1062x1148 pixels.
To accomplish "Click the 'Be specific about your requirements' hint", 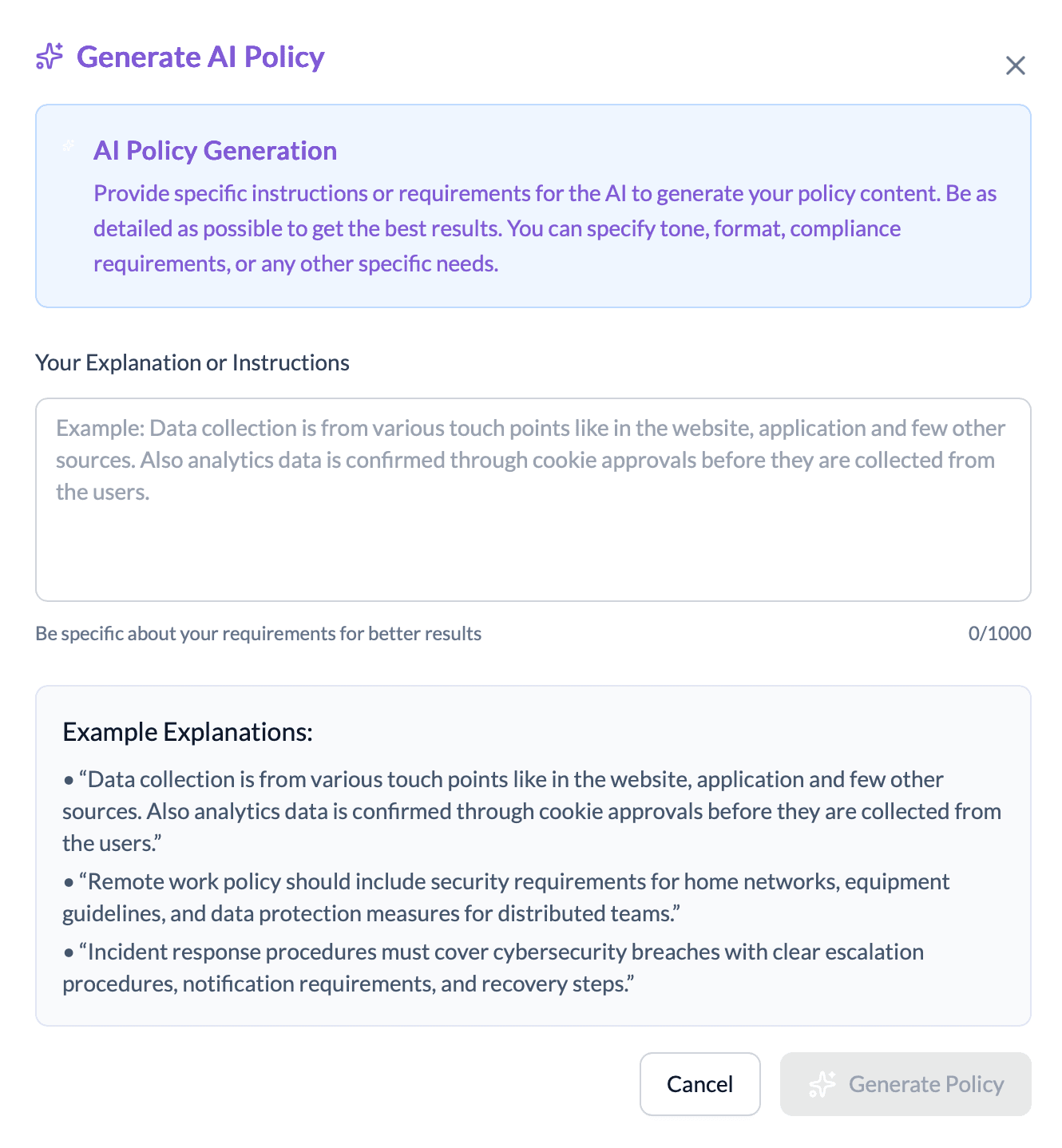I will [258, 634].
